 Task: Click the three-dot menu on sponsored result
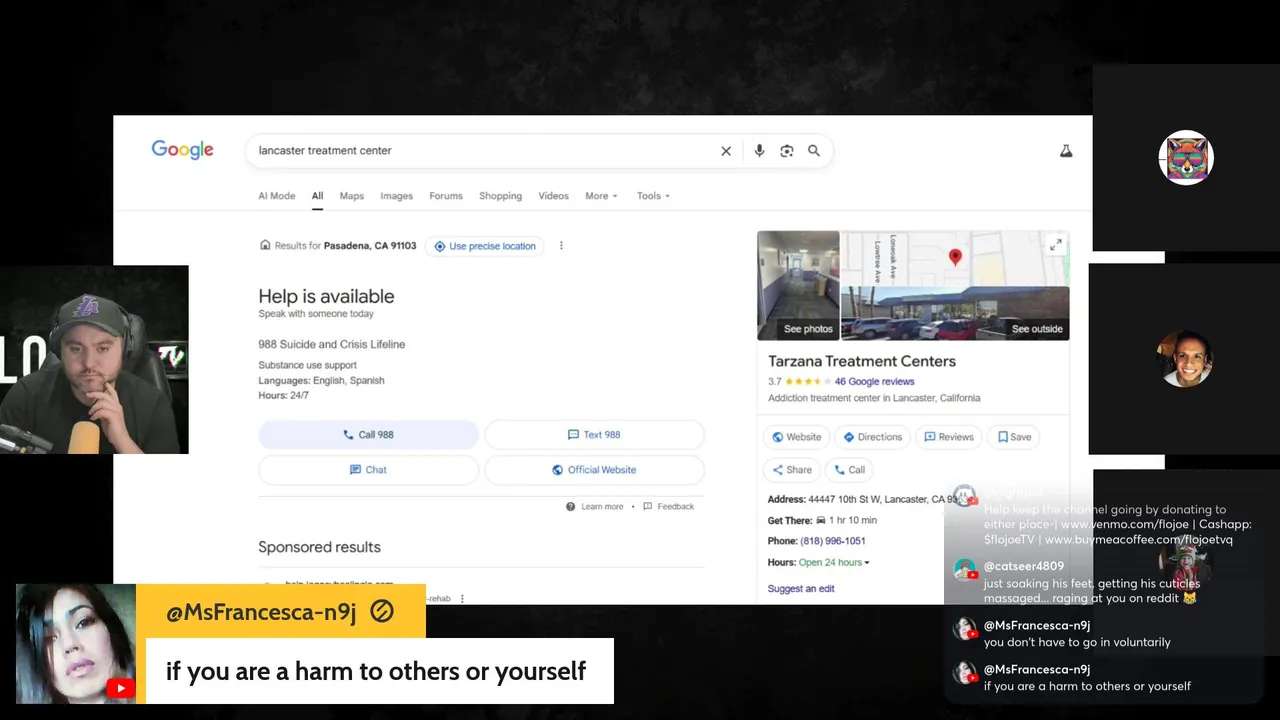click(462, 598)
